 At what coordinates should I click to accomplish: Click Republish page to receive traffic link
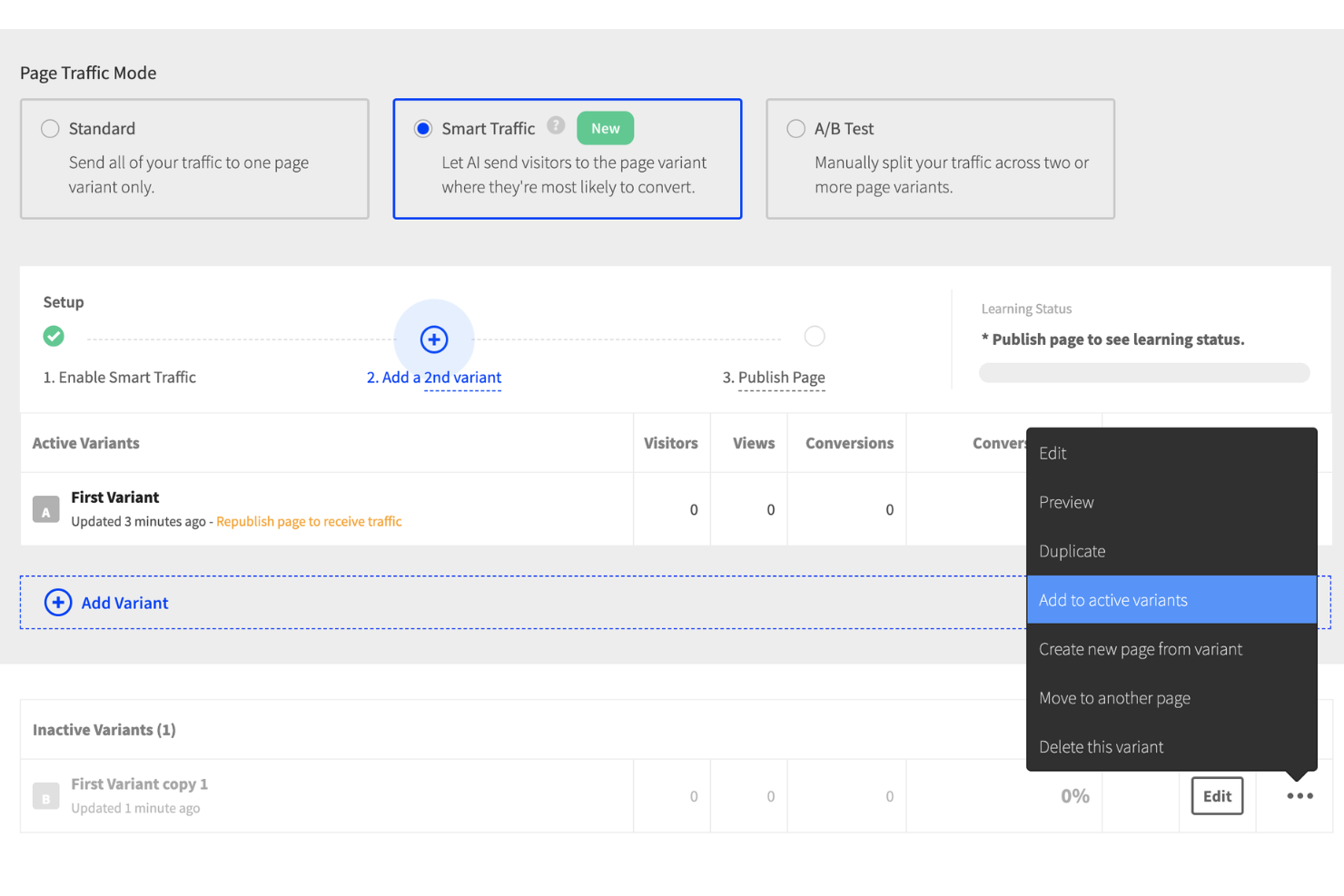click(309, 521)
